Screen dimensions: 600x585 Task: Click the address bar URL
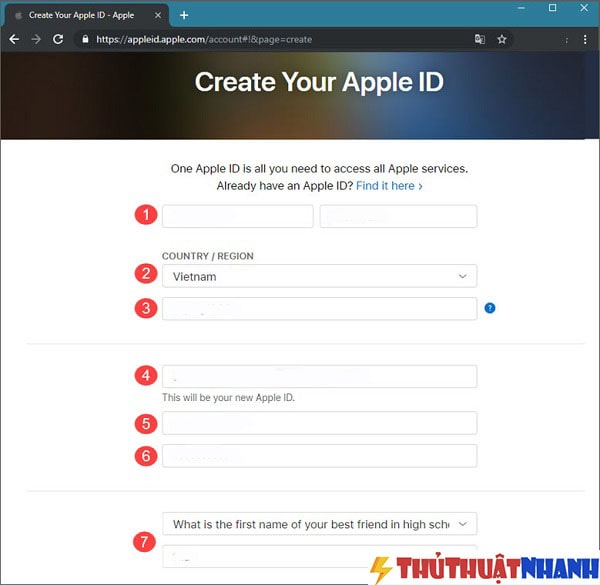pos(204,39)
